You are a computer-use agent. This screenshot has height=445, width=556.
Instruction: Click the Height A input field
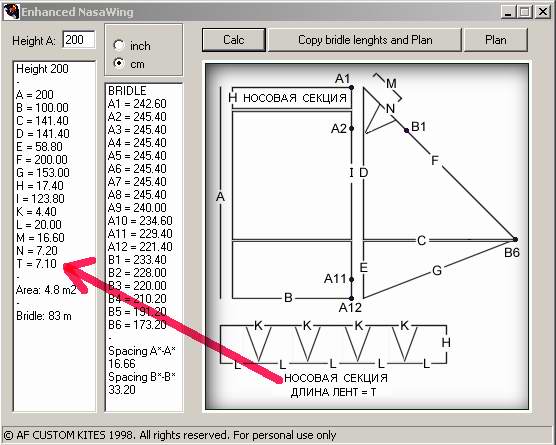pyautogui.click(x=79, y=39)
